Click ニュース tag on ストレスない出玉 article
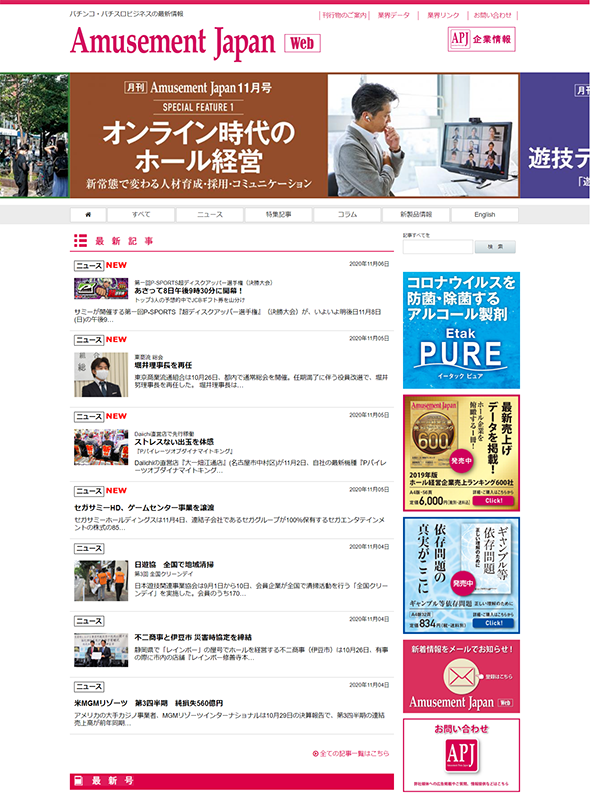The width and height of the screenshot is (600, 800). click(89, 417)
